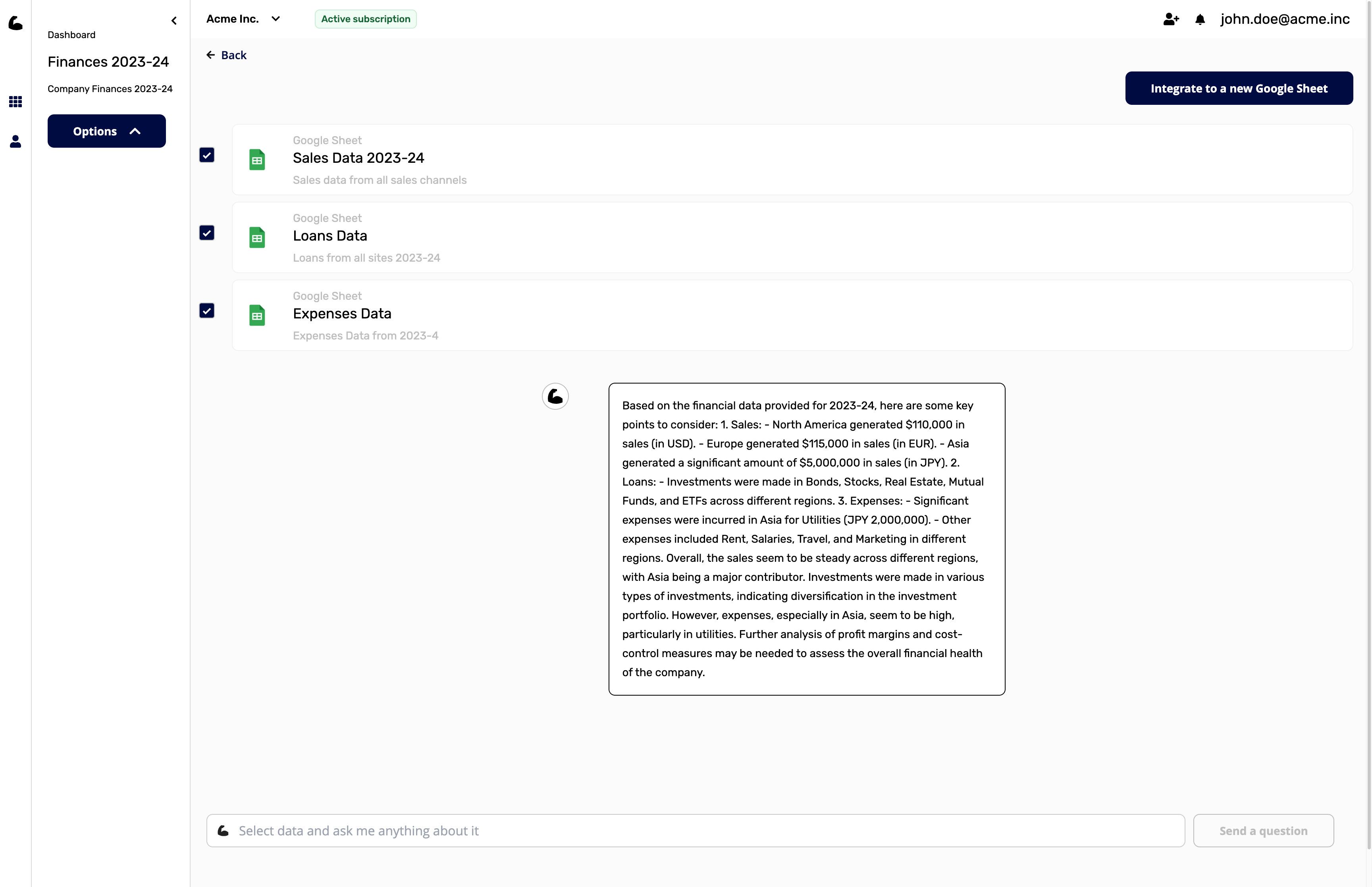The height and width of the screenshot is (887, 1372).
Task: Click the flexed-arm app logo in the top left
Action: (x=15, y=23)
